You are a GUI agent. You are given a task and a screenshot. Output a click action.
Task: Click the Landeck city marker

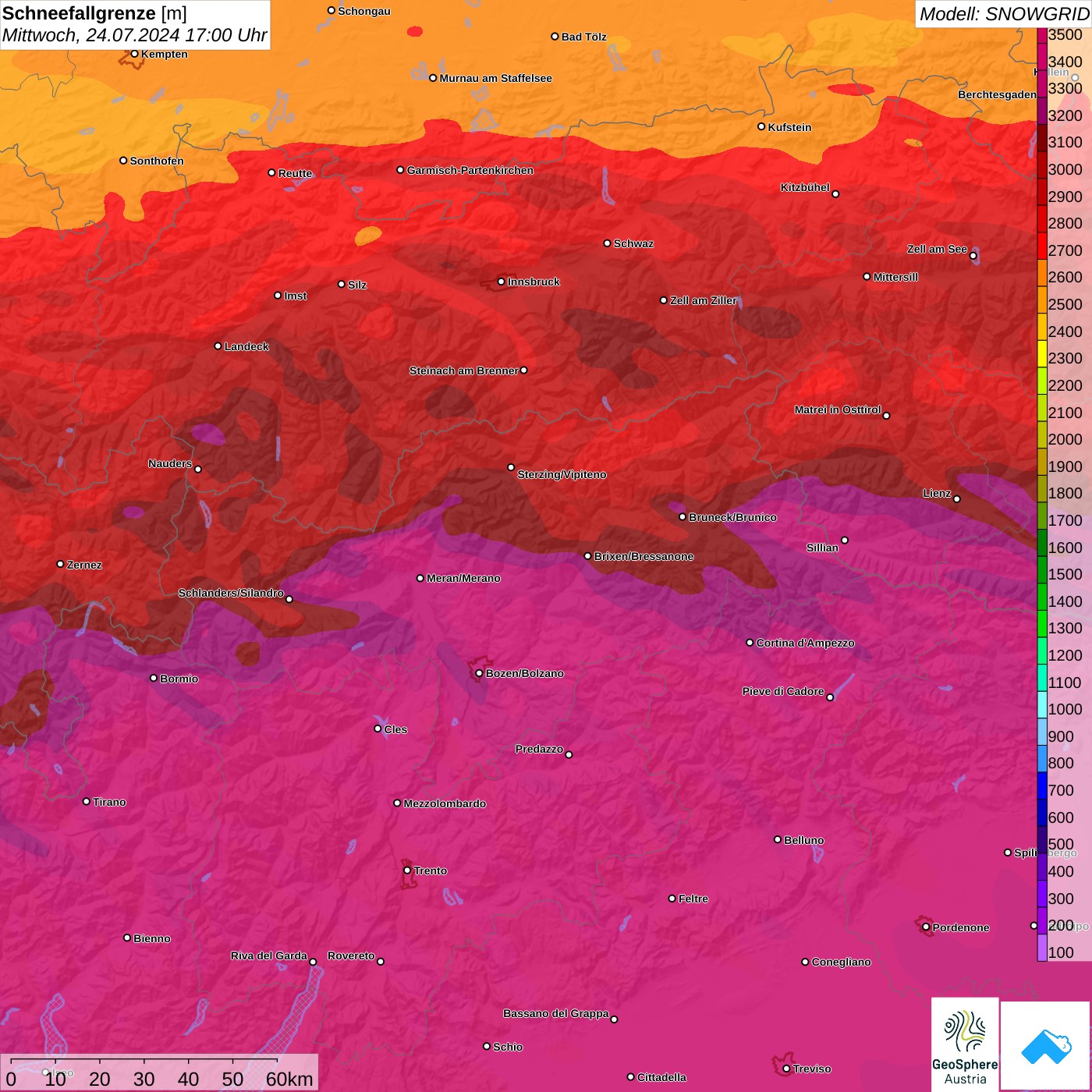point(218,346)
